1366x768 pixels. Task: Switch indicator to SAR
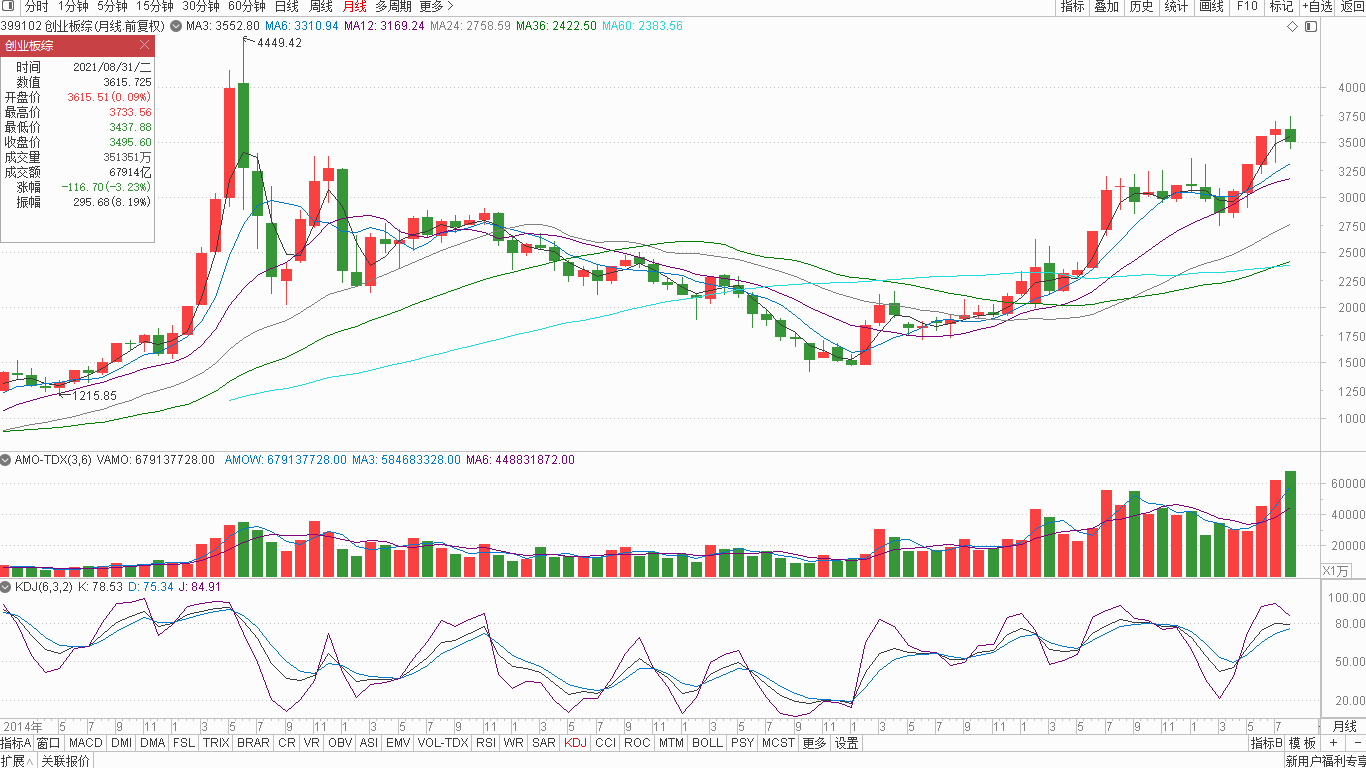[x=544, y=743]
